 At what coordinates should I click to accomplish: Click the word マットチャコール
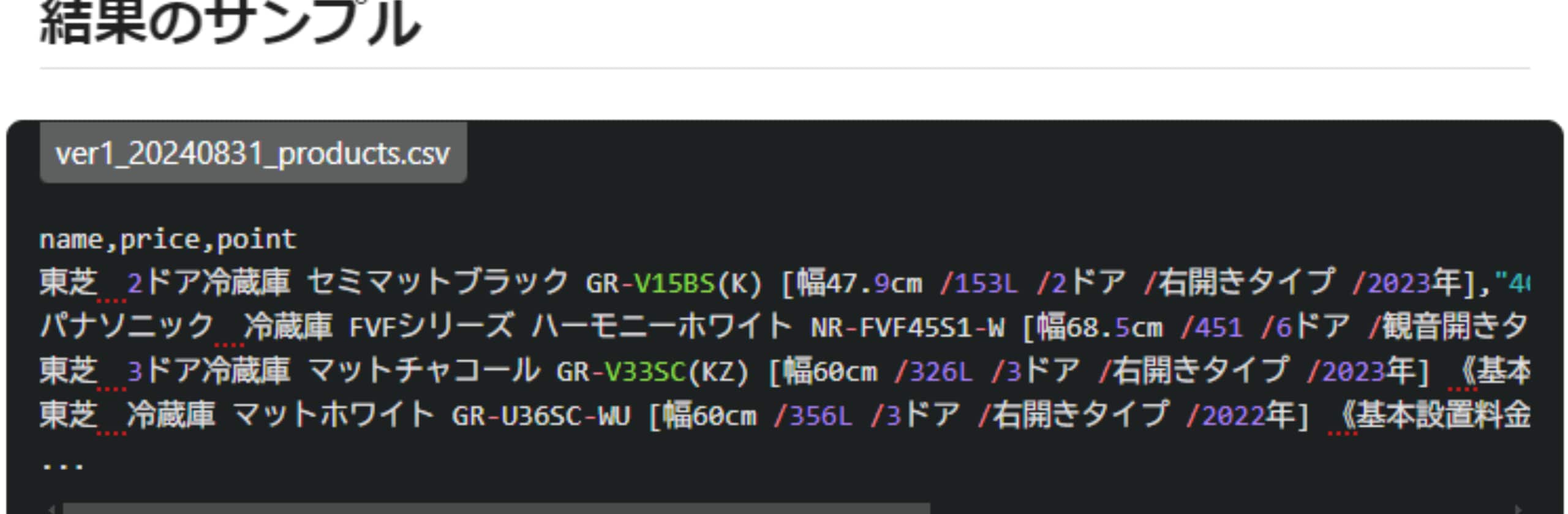424,371
